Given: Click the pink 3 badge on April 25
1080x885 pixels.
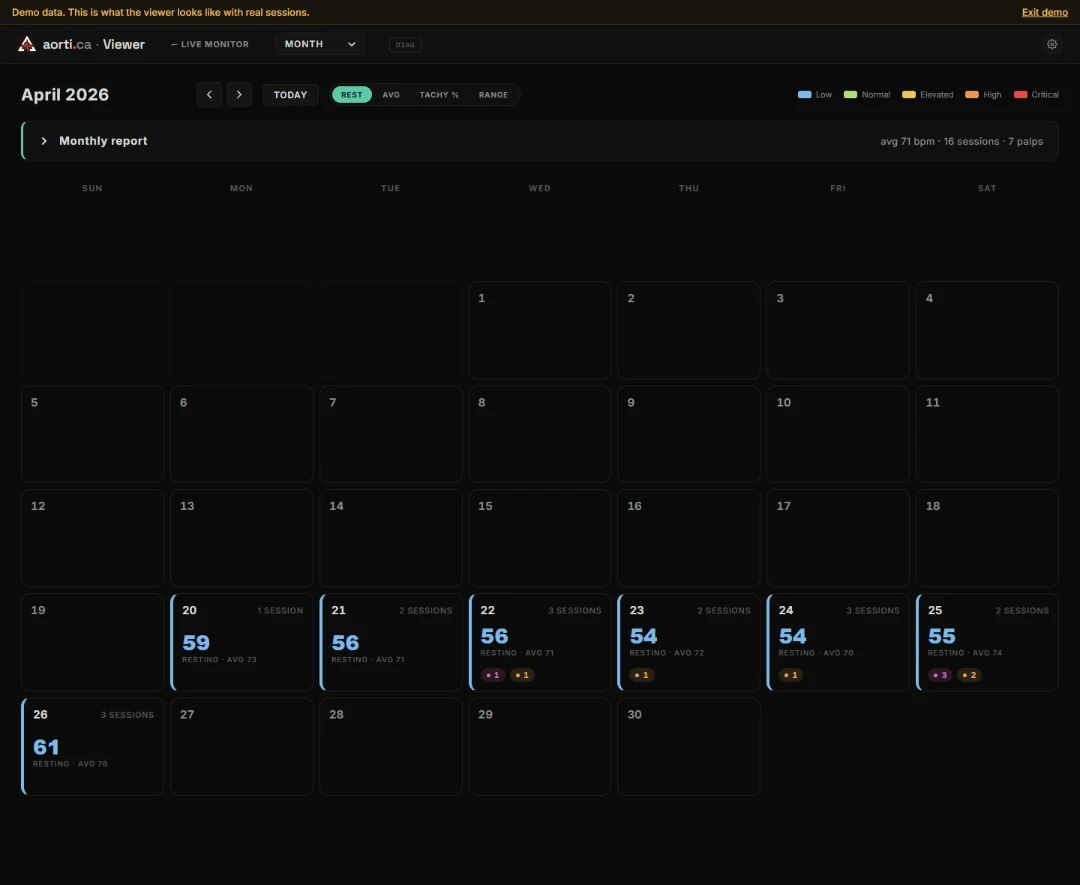Looking at the screenshot, I should (x=940, y=675).
